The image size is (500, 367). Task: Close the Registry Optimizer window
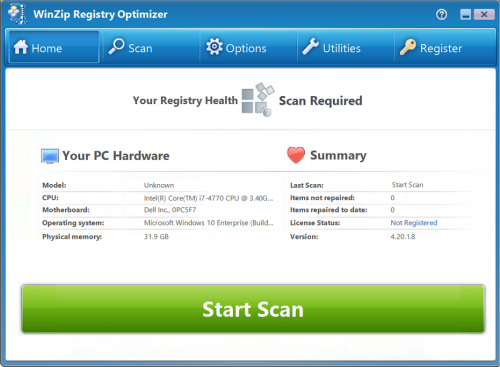pos(484,15)
